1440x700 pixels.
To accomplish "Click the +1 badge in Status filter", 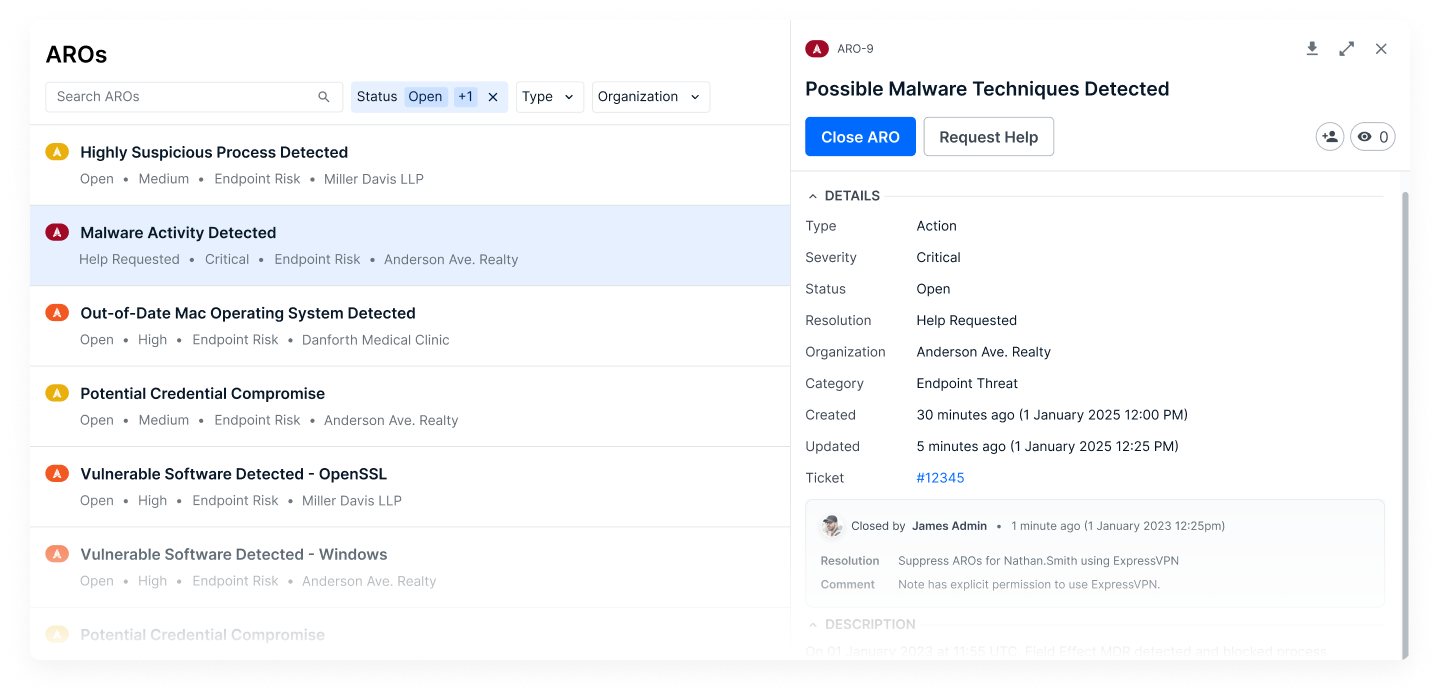I will (x=465, y=97).
